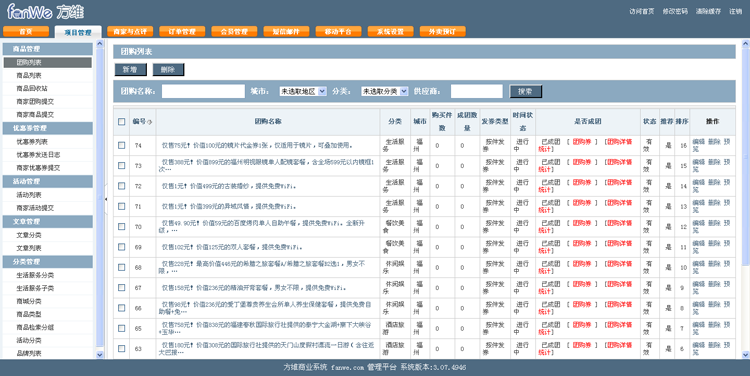Image resolution: width=750 pixels, height=376 pixels.
Task: Click the 新增 button
Action: pyautogui.click(x=131, y=70)
